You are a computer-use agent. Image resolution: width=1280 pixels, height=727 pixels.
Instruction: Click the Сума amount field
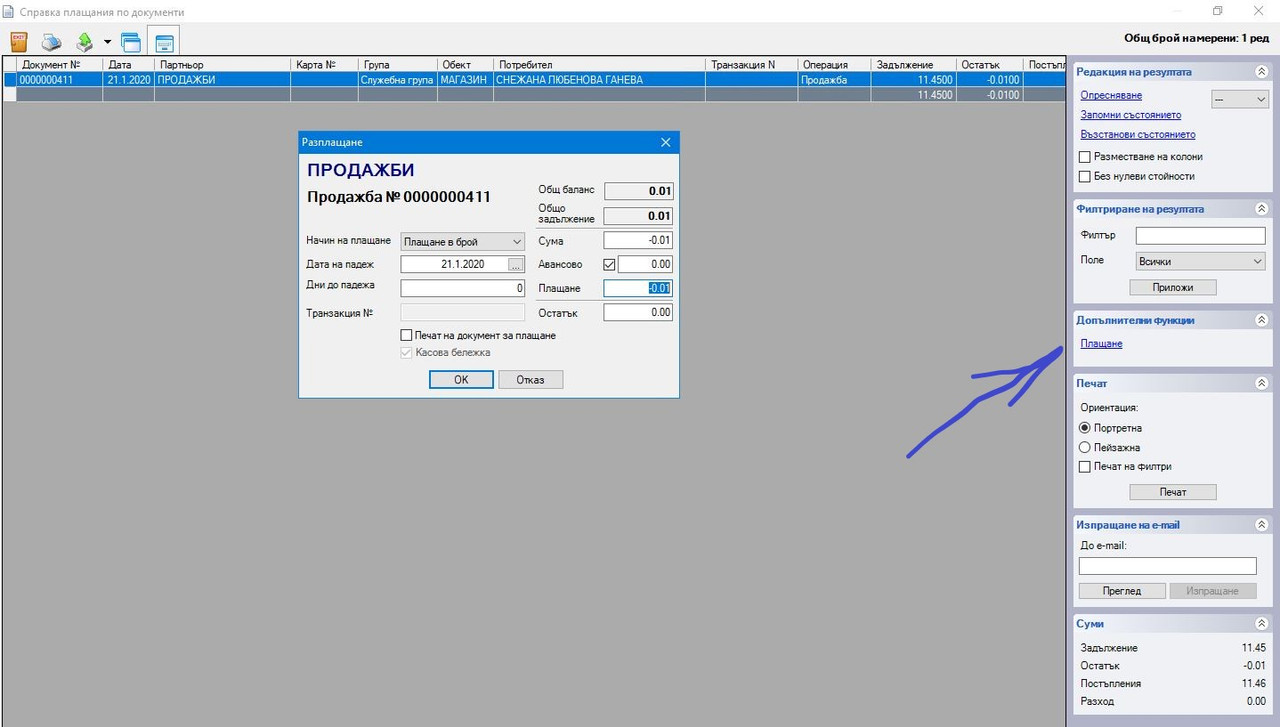[x=638, y=241]
